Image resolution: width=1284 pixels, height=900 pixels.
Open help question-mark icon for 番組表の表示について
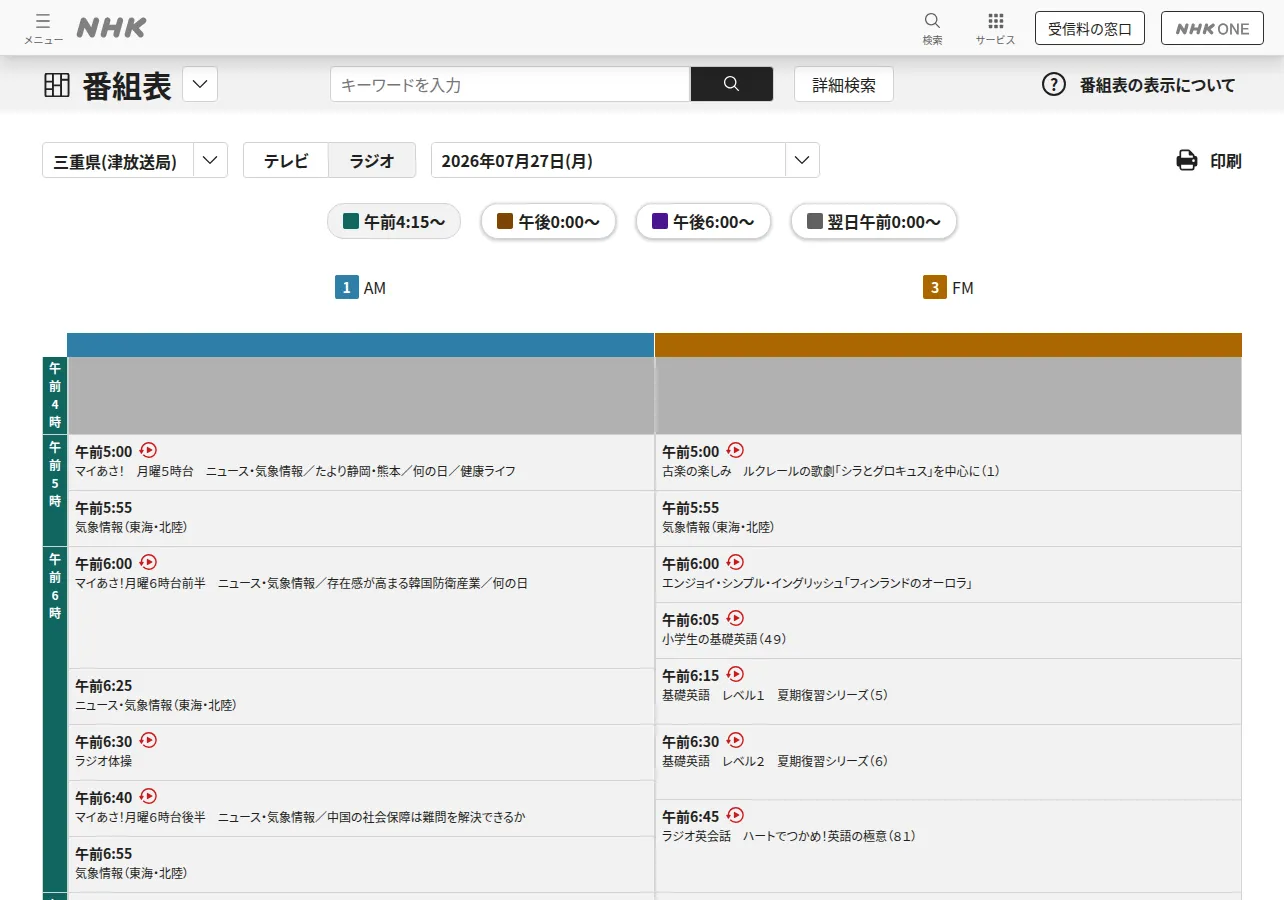pyautogui.click(x=1054, y=84)
